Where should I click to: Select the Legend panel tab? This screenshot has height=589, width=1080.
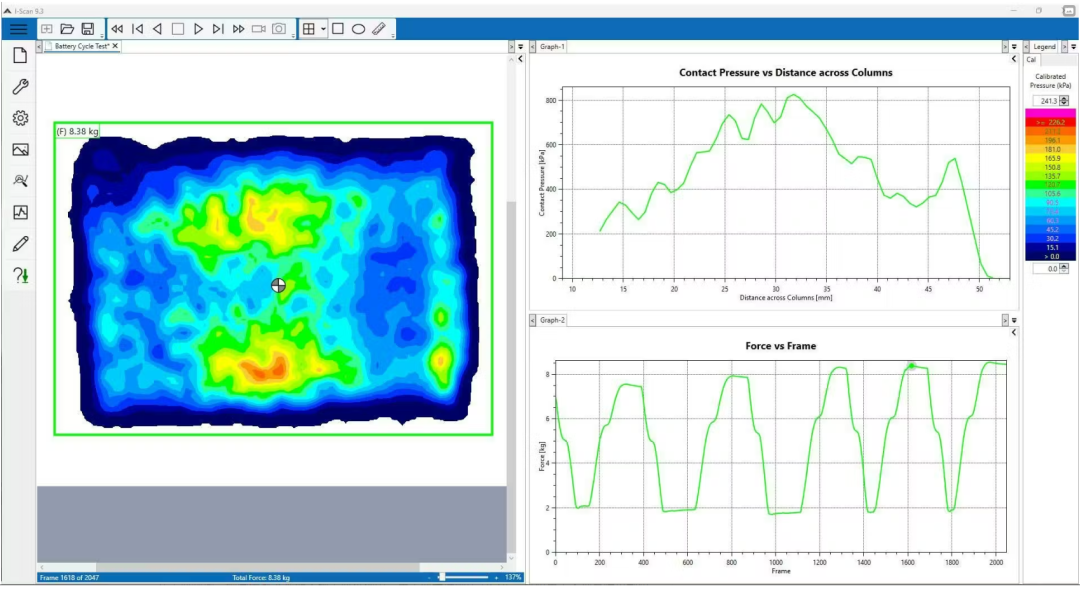click(1044, 47)
